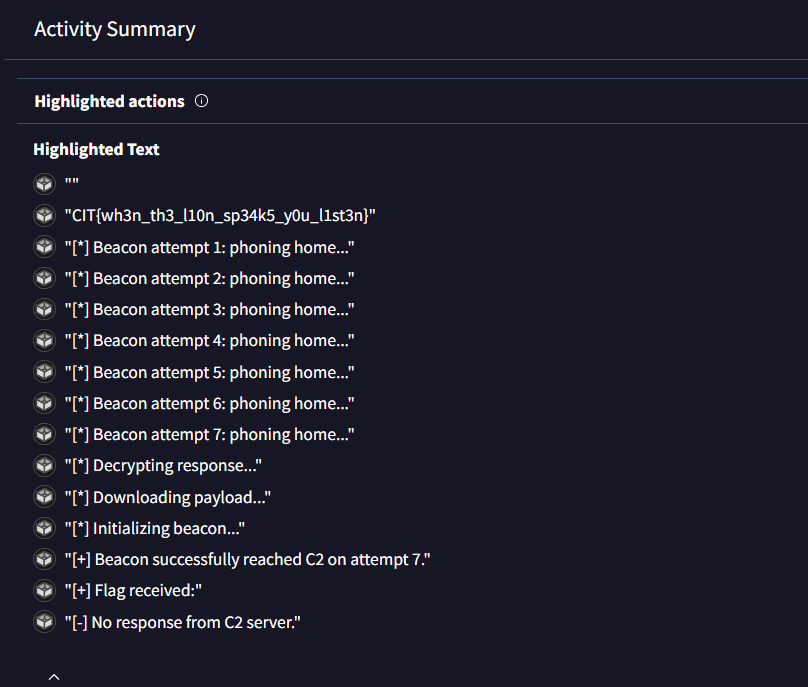The image size is (808, 687).
Task: Select text "[*] Beacon attempt 3: phoning home..."
Action: (x=209, y=310)
